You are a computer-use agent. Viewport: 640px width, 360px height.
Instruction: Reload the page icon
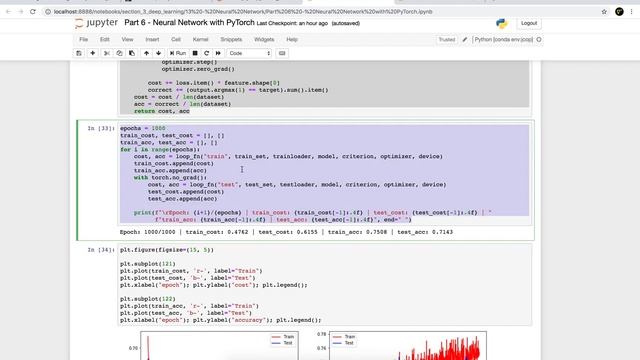tap(33, 12)
